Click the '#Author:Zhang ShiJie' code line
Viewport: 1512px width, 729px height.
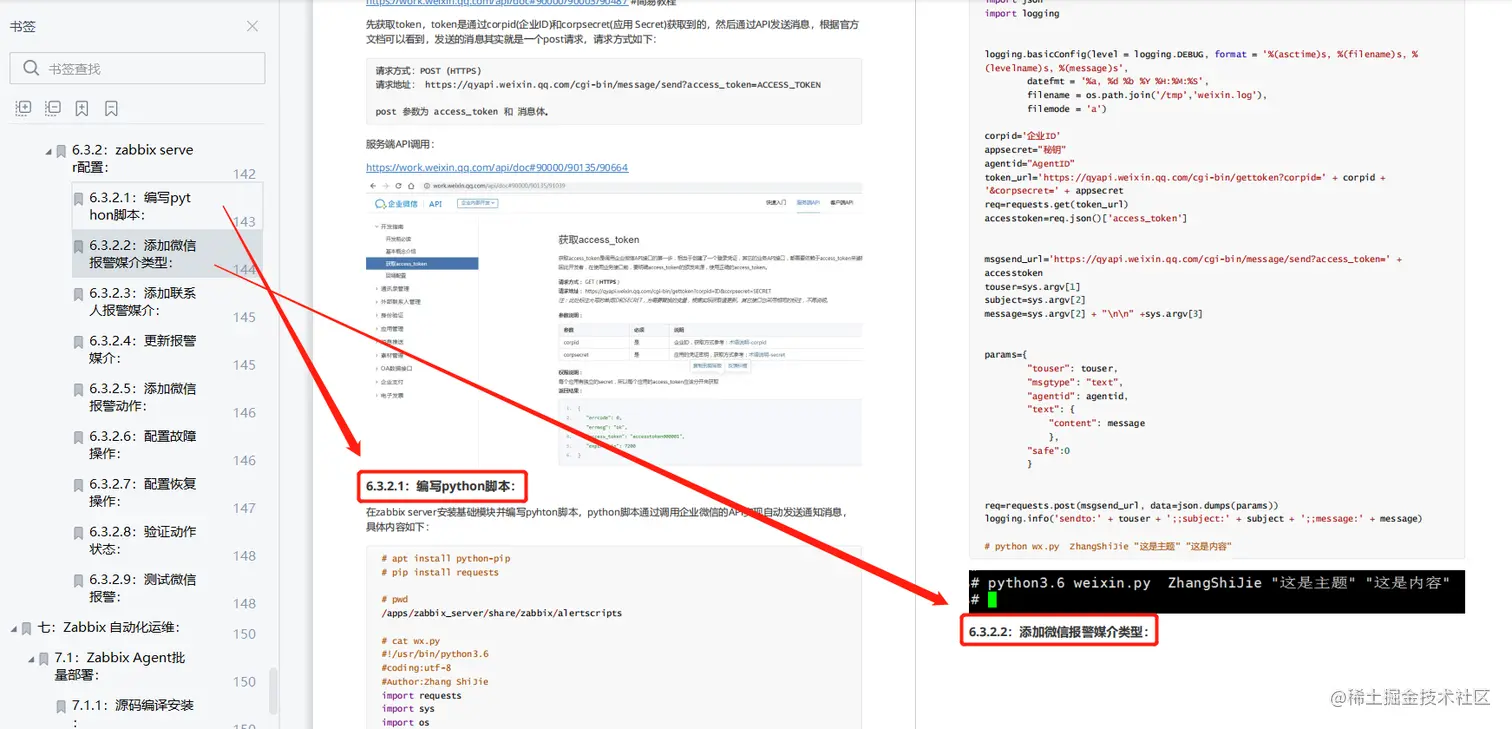pyautogui.click(x=435, y=682)
